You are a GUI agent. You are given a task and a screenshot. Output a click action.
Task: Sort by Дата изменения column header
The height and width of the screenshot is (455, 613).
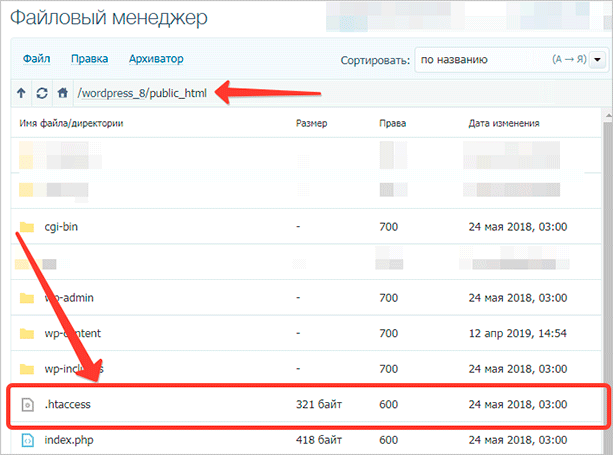coord(504,124)
